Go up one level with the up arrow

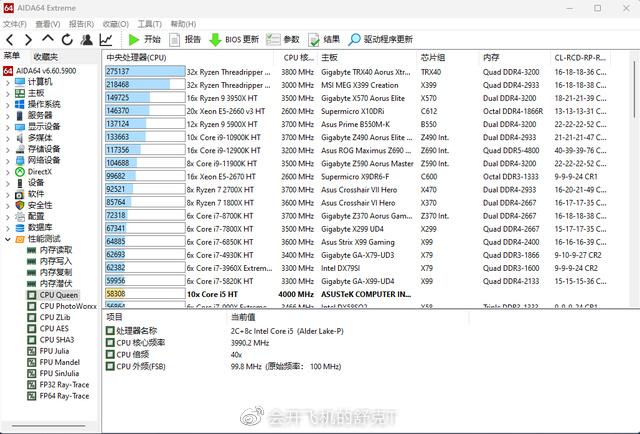[x=48, y=39]
